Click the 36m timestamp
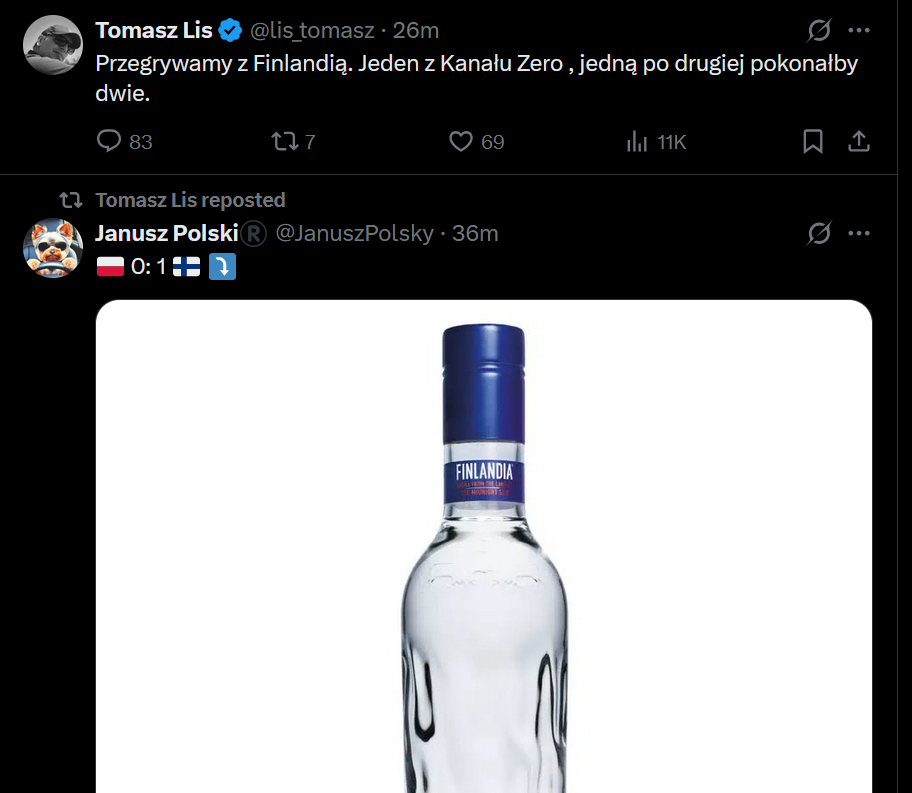The height and width of the screenshot is (793, 912). [475, 234]
